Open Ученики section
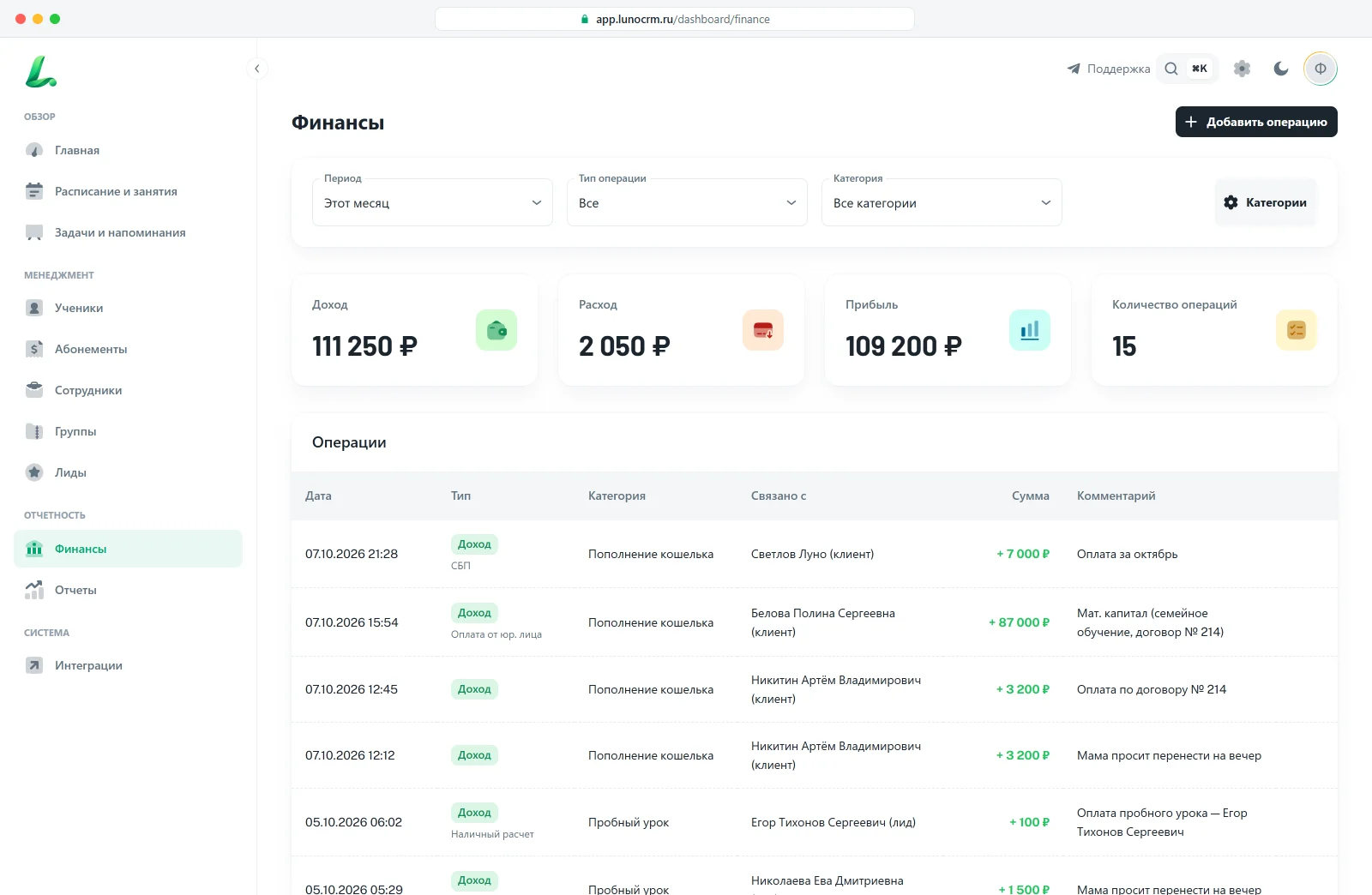This screenshot has width=1372, height=895. 128,308
